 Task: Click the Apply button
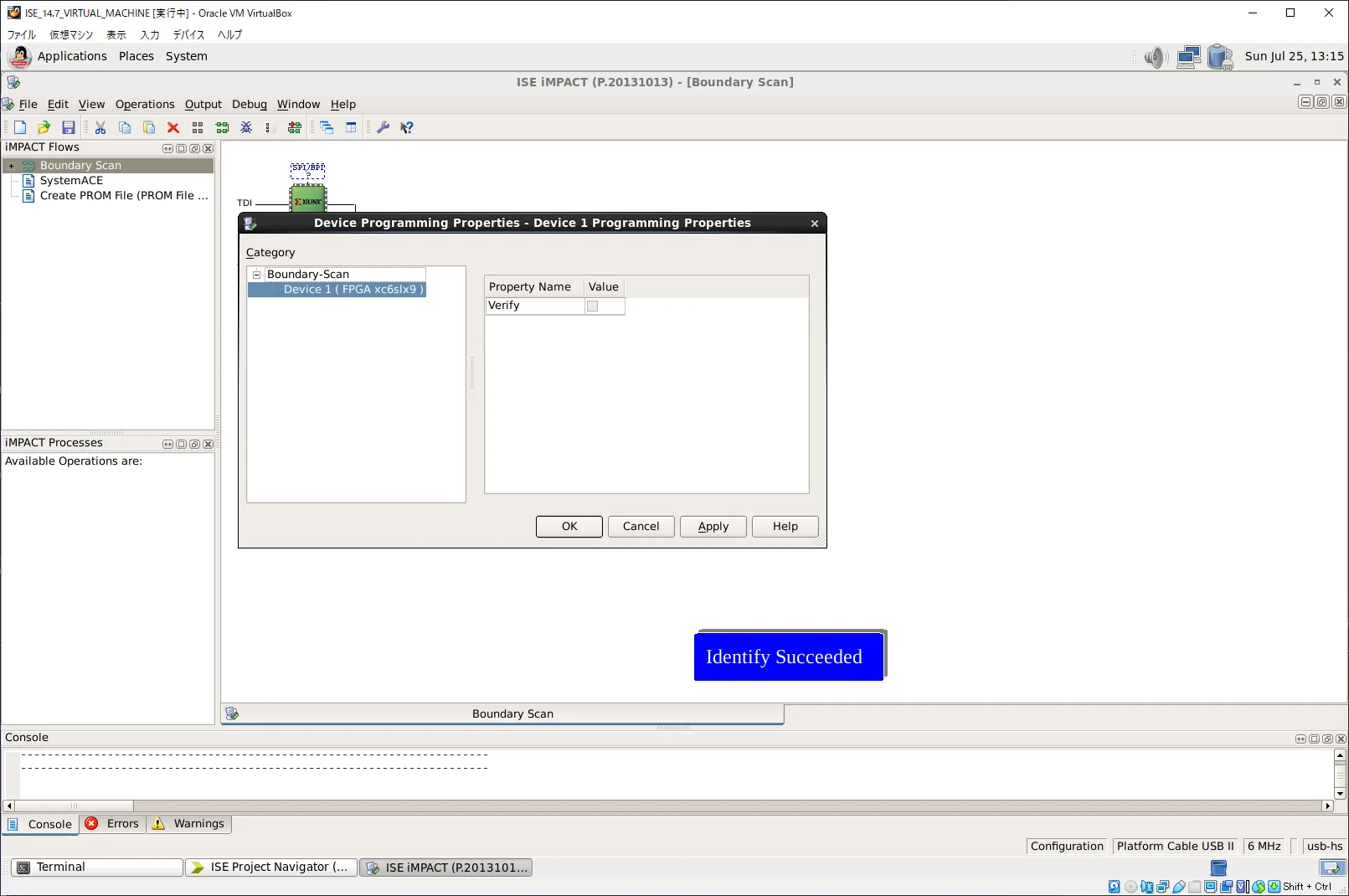[713, 527]
